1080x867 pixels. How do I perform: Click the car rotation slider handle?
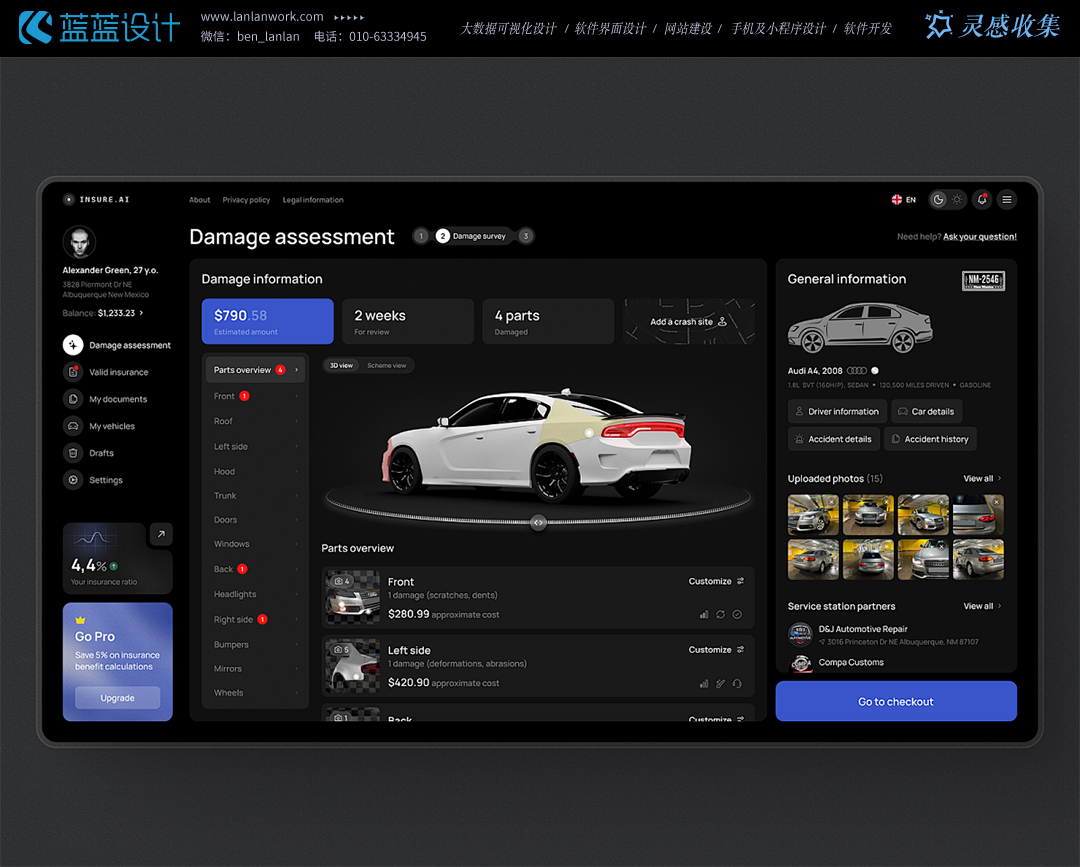click(538, 522)
